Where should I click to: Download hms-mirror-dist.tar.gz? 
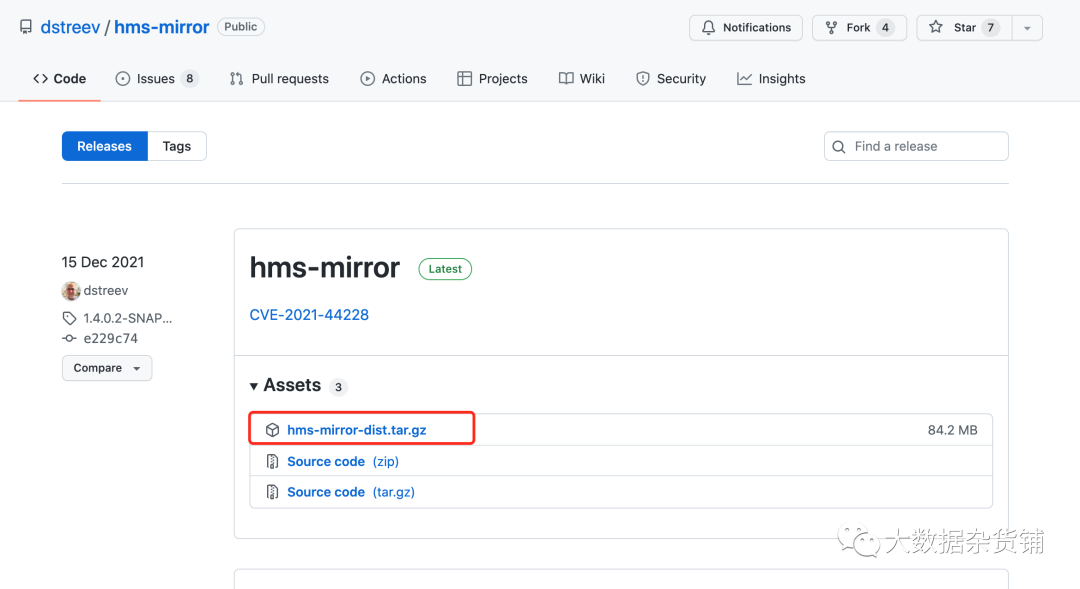coord(357,430)
